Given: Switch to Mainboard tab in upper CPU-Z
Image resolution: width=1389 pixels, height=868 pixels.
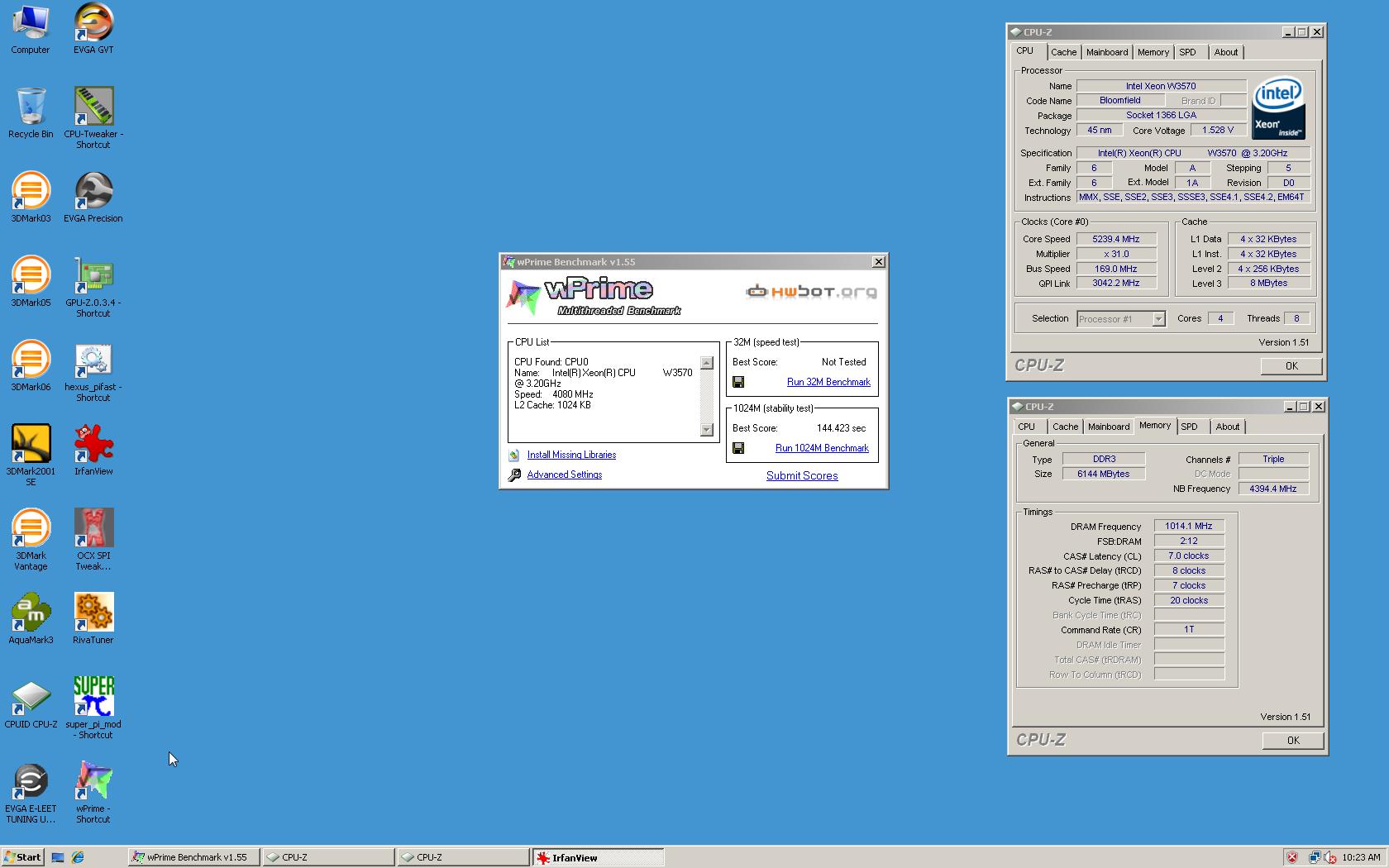Looking at the screenshot, I should (1106, 52).
